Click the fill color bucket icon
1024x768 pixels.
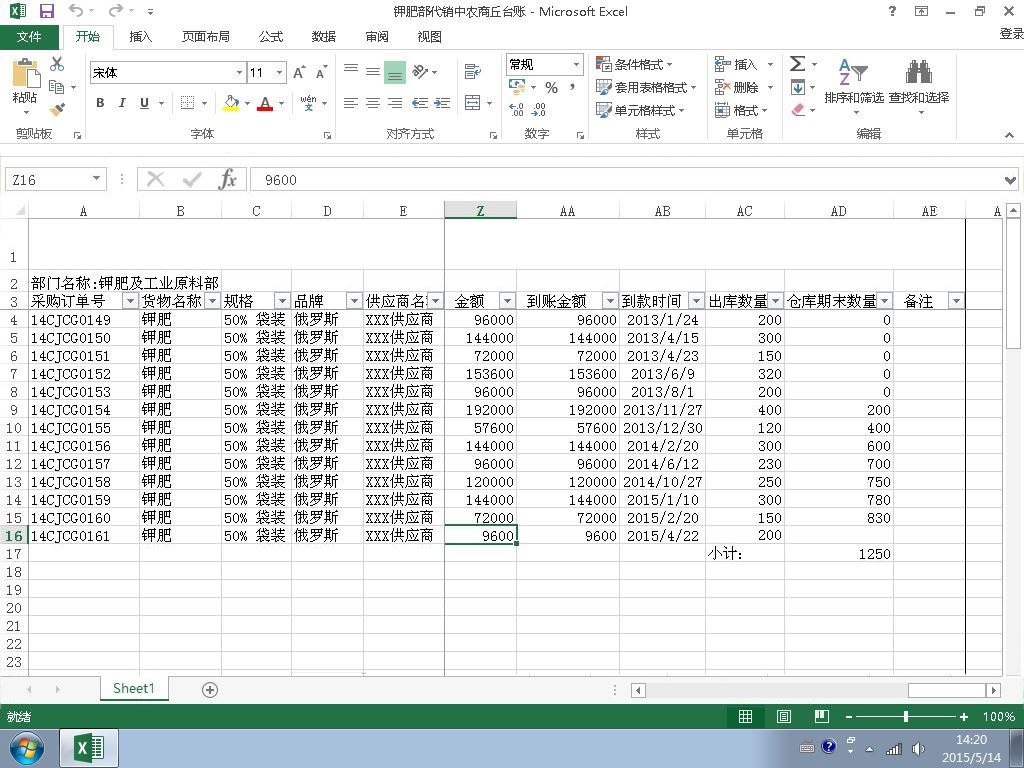pos(231,103)
